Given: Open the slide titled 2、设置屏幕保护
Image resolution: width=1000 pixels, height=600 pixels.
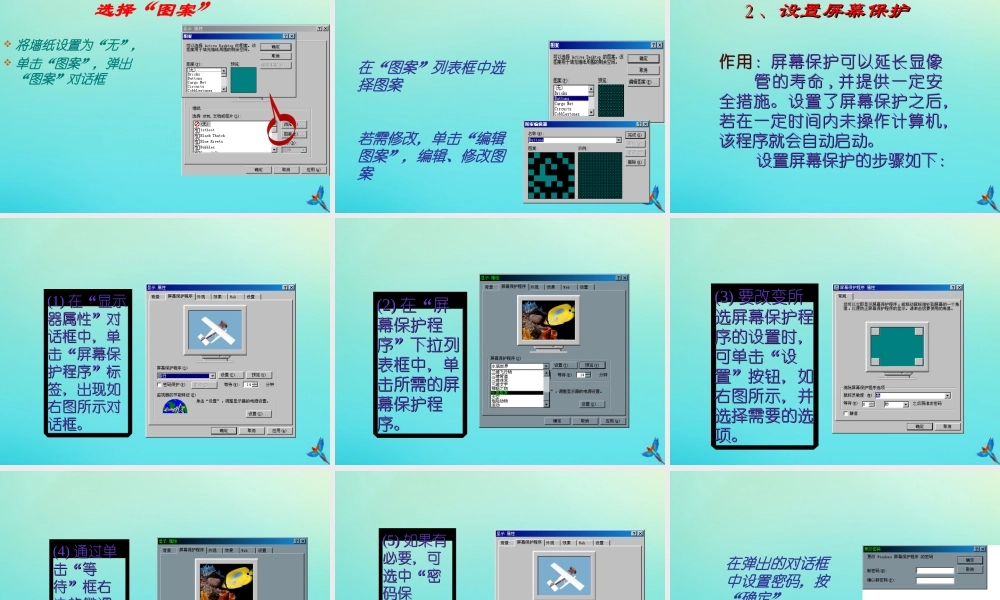Looking at the screenshot, I should tap(835, 106).
